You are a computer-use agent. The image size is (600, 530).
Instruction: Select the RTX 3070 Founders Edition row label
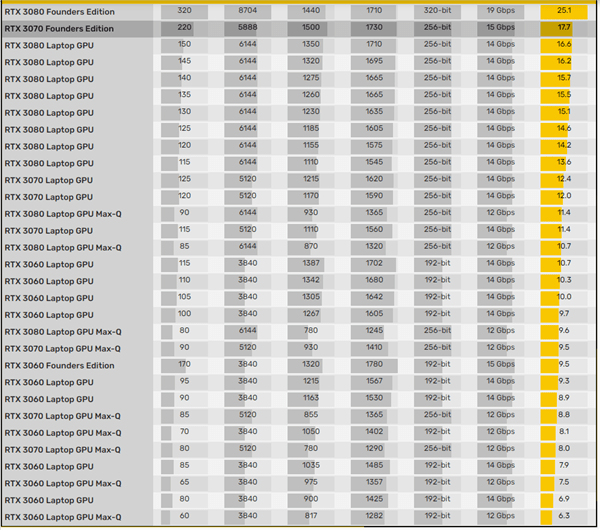(x=59, y=29)
